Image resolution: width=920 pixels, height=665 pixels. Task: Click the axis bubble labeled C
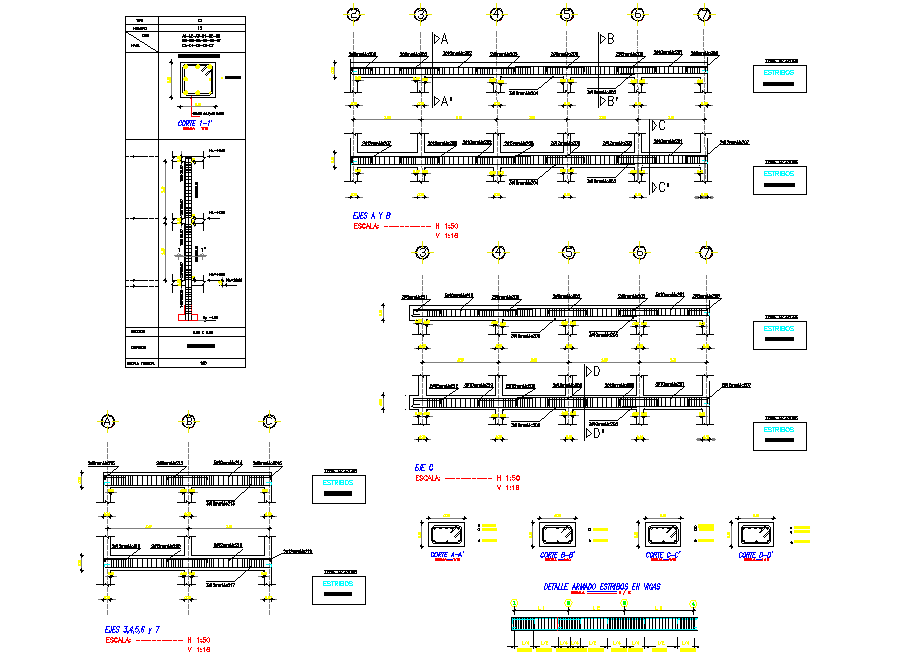[x=268, y=422]
